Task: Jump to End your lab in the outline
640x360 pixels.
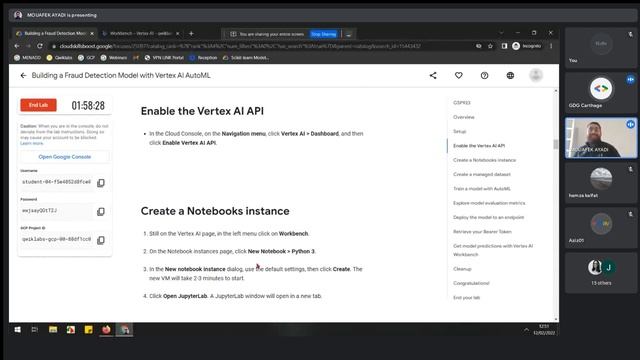Action: coord(467,298)
